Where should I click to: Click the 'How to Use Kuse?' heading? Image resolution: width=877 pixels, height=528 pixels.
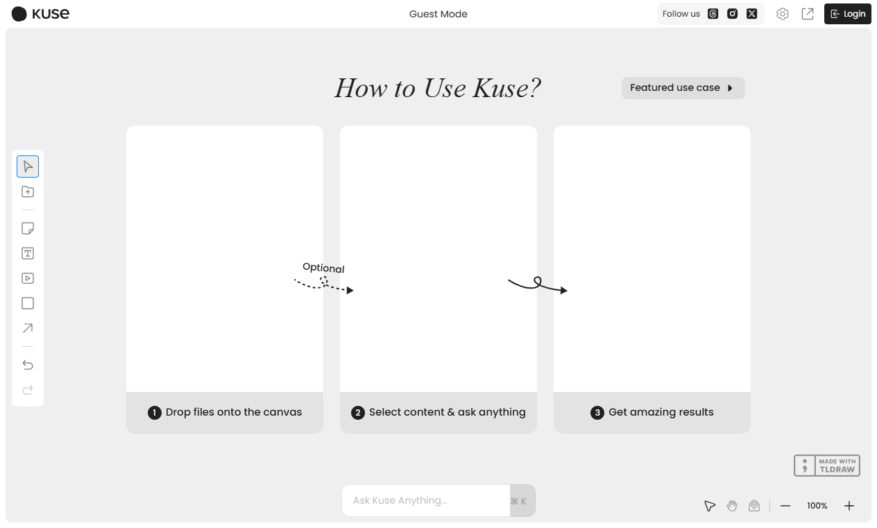click(x=438, y=88)
